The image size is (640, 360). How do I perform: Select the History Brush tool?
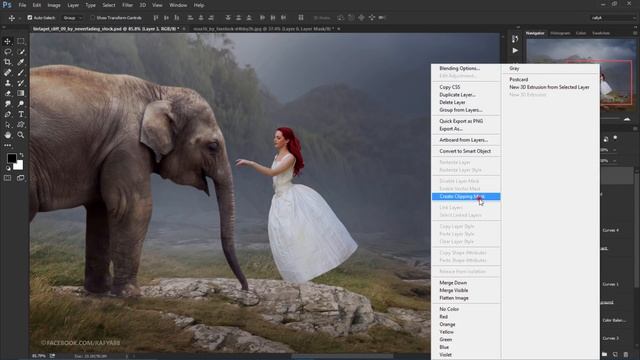click(20, 83)
